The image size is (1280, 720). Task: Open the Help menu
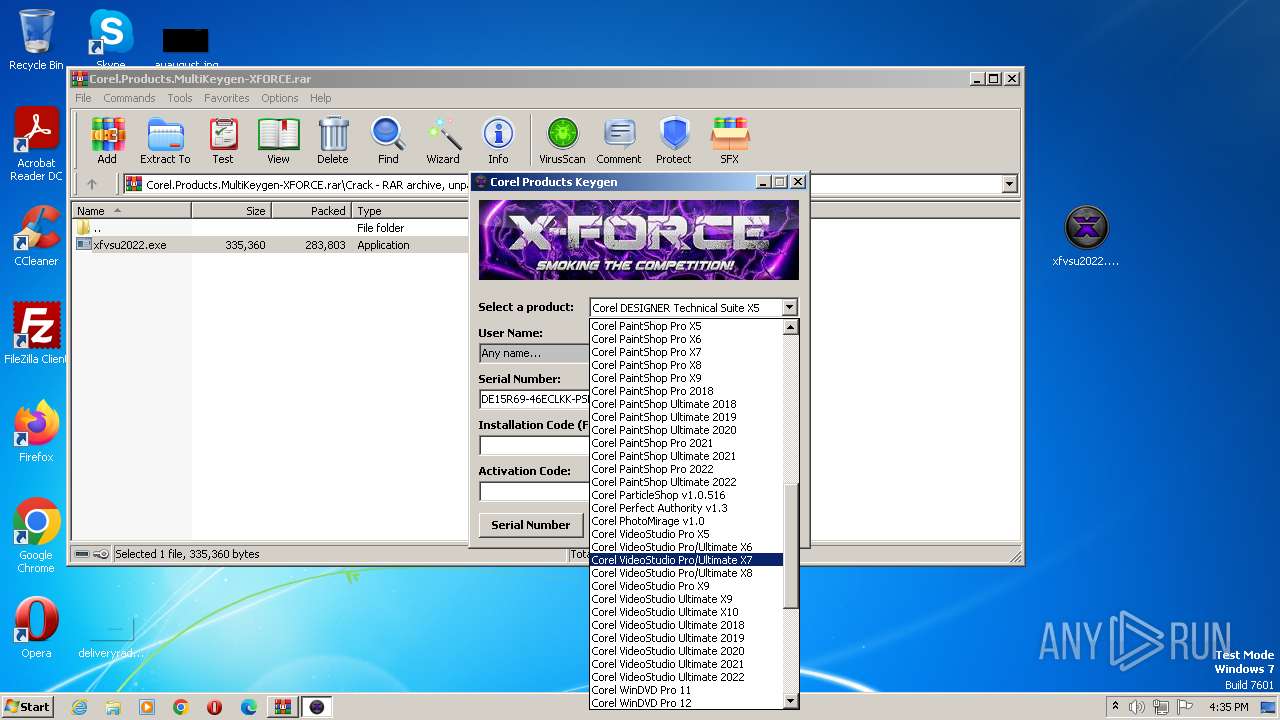point(320,98)
